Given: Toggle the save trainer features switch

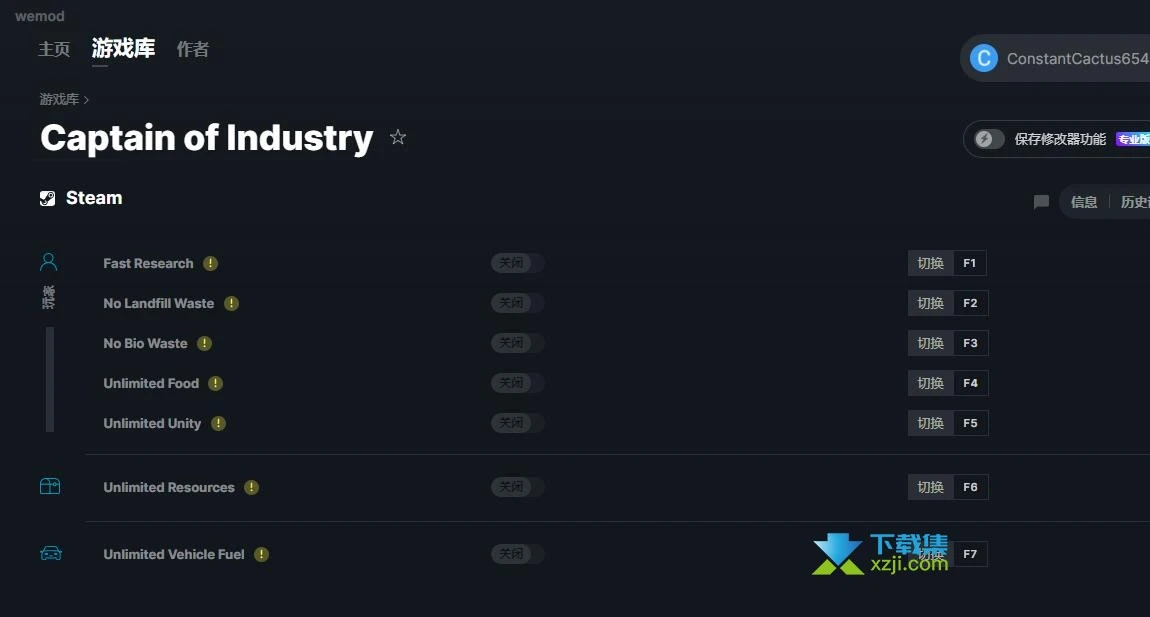Looking at the screenshot, I should tap(990, 139).
